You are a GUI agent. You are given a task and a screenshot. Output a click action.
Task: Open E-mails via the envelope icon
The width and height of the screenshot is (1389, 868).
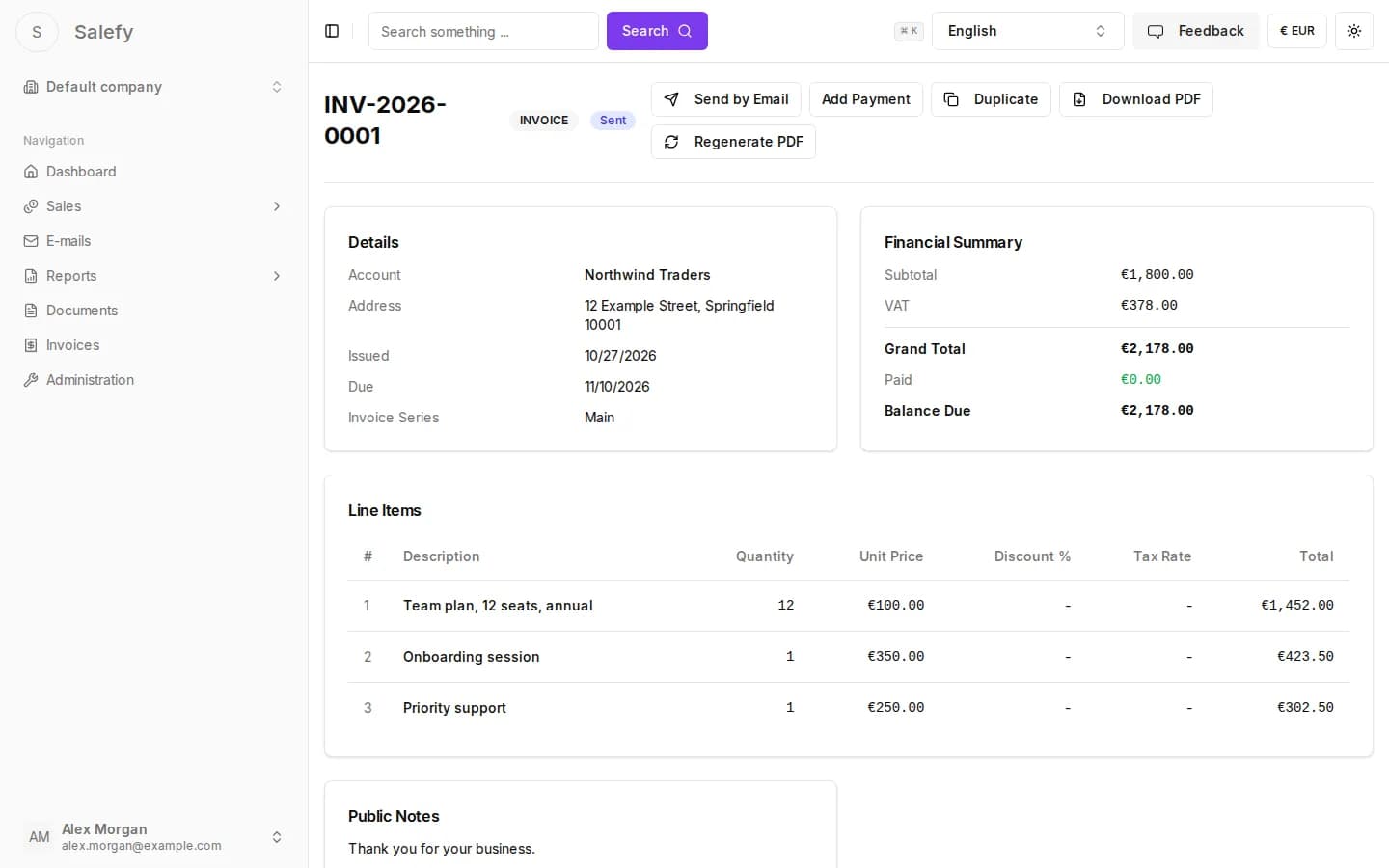click(31, 241)
